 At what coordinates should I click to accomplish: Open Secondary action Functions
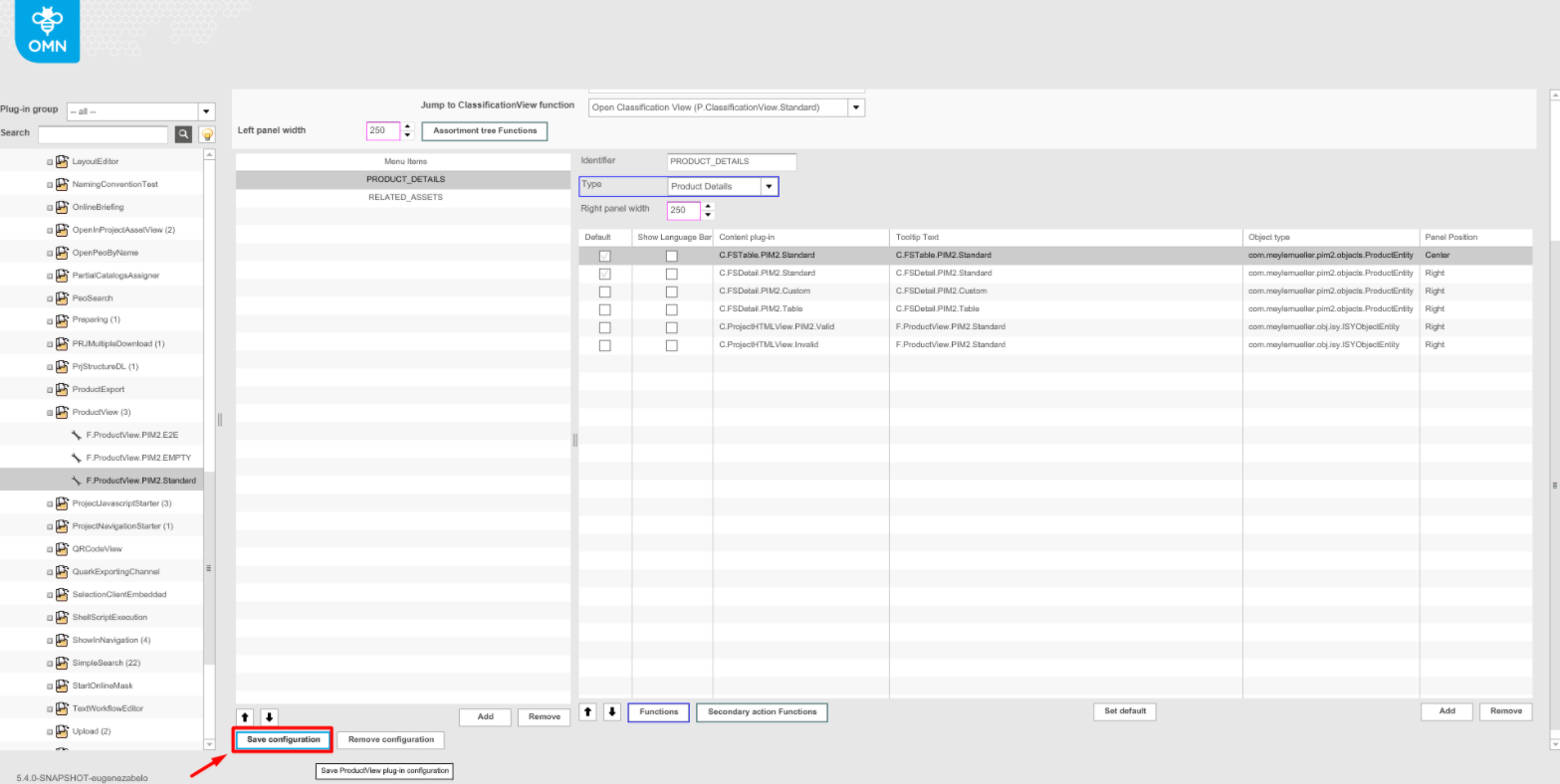click(x=762, y=711)
